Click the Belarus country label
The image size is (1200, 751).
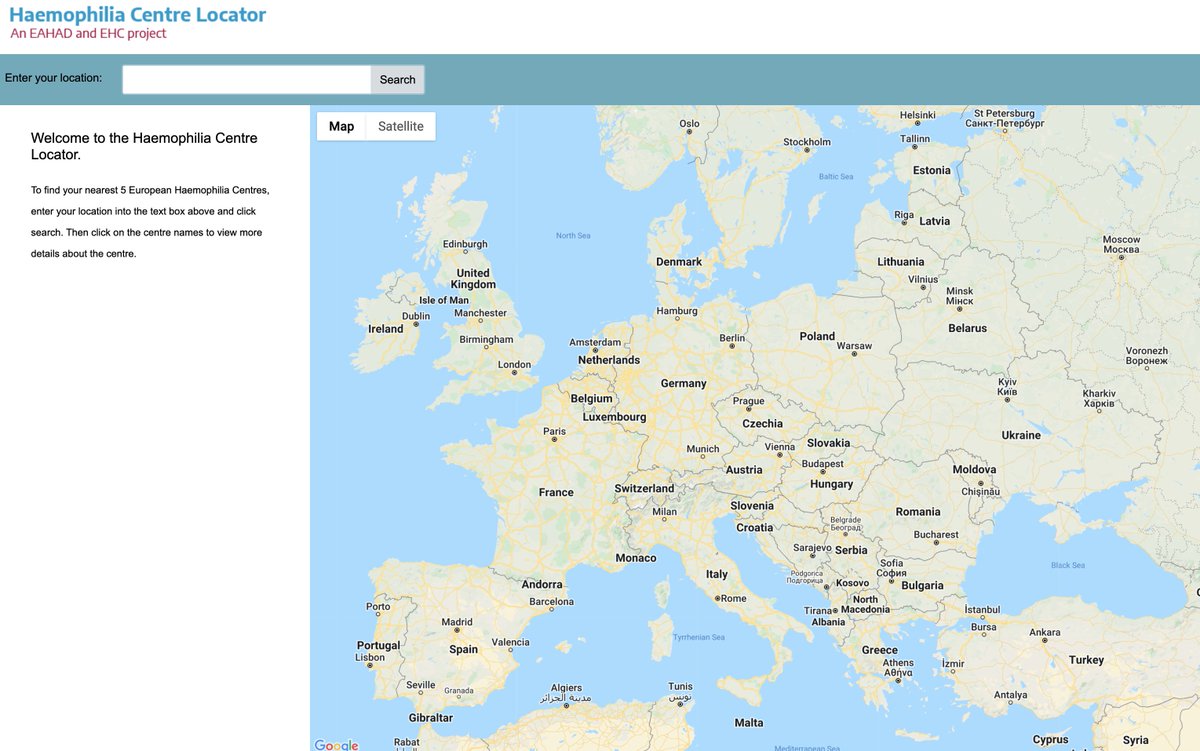[967, 328]
